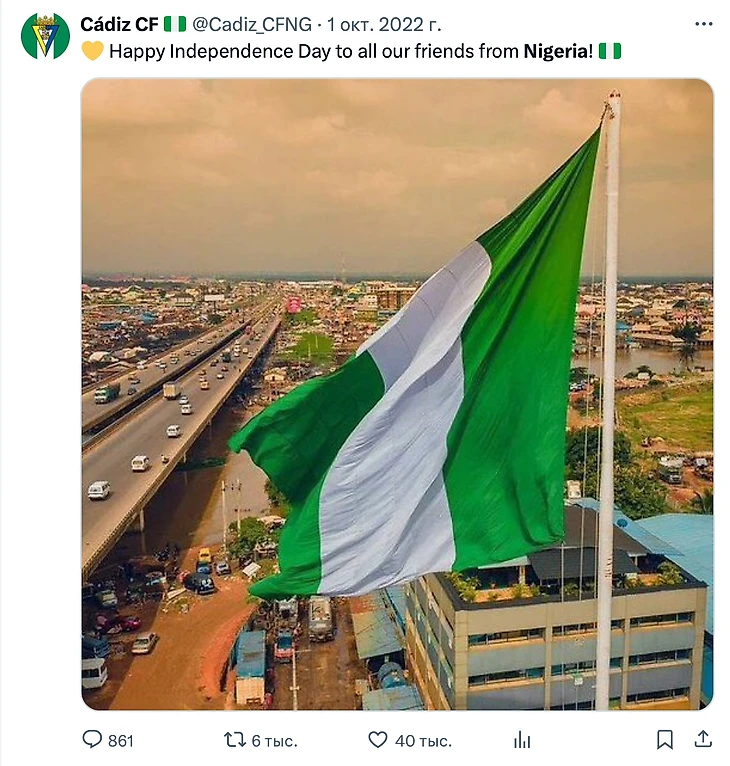
Task: Open the three-dot more options menu
Action: [703, 24]
